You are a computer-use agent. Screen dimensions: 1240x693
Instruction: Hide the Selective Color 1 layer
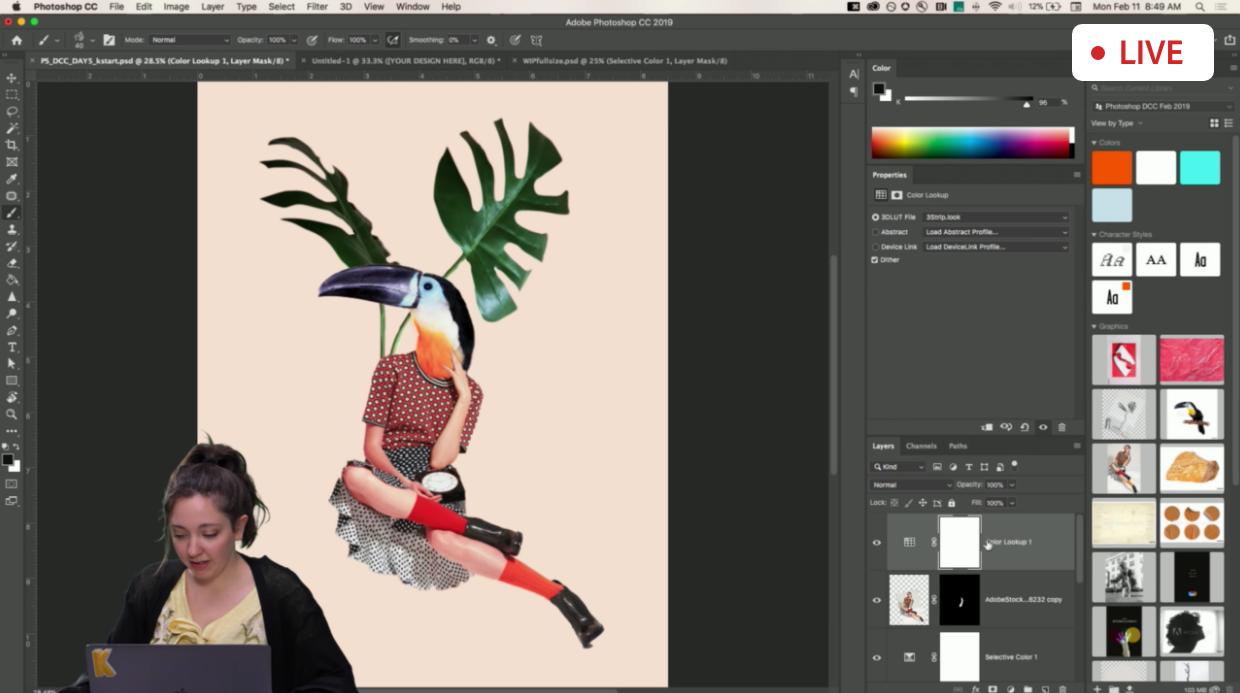click(877, 657)
